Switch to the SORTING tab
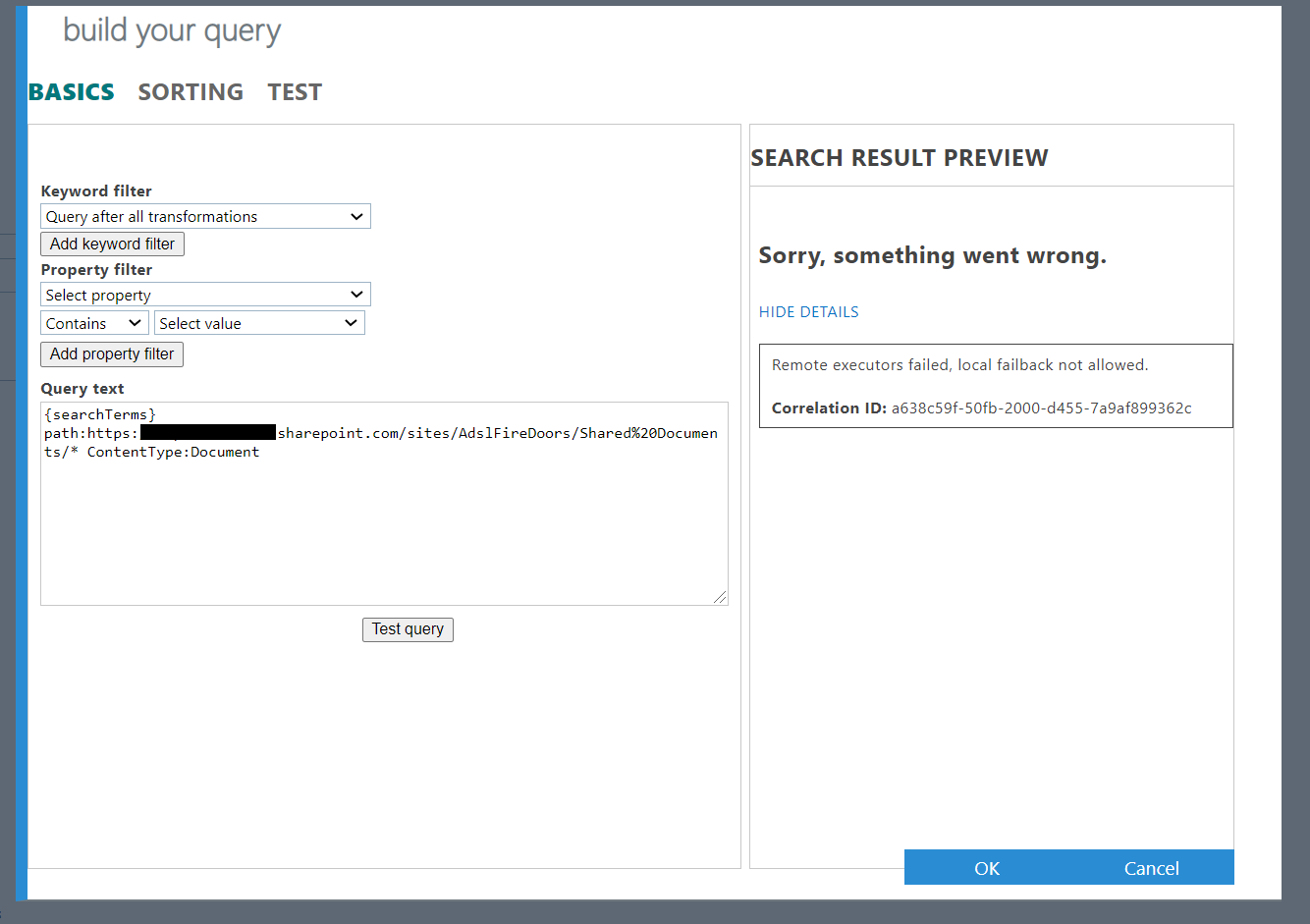Image resolution: width=1310 pixels, height=924 pixels. click(191, 91)
